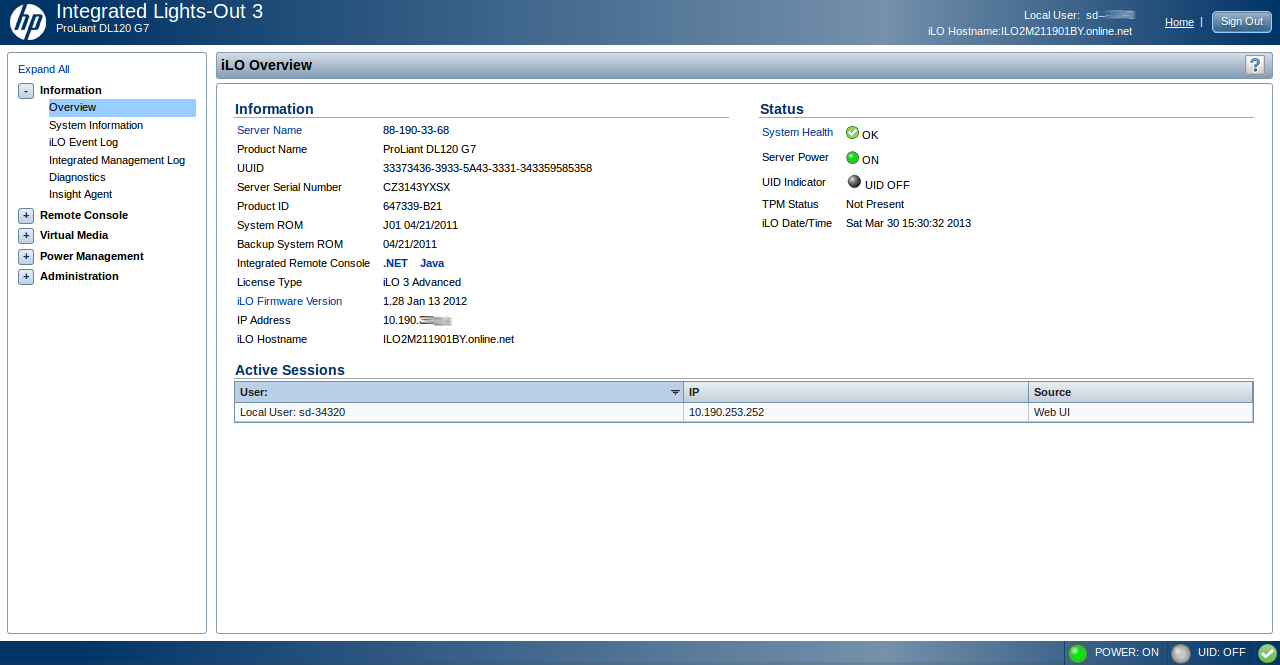Click the green Server Power status icon

pyautogui.click(x=853, y=158)
